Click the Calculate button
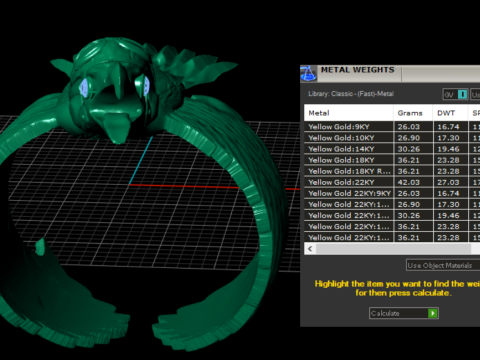Image resolution: width=480 pixels, height=360 pixels. 404,313
